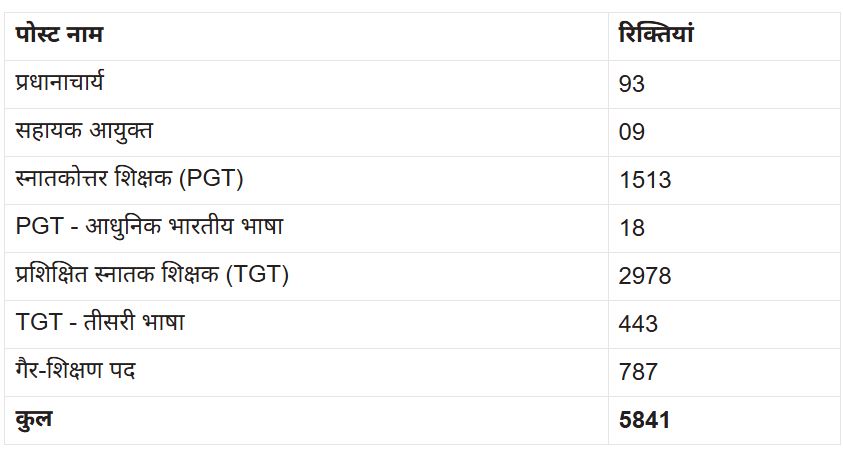Select the vacancy number 2978
This screenshot has height=451, width=843.
click(x=645, y=276)
